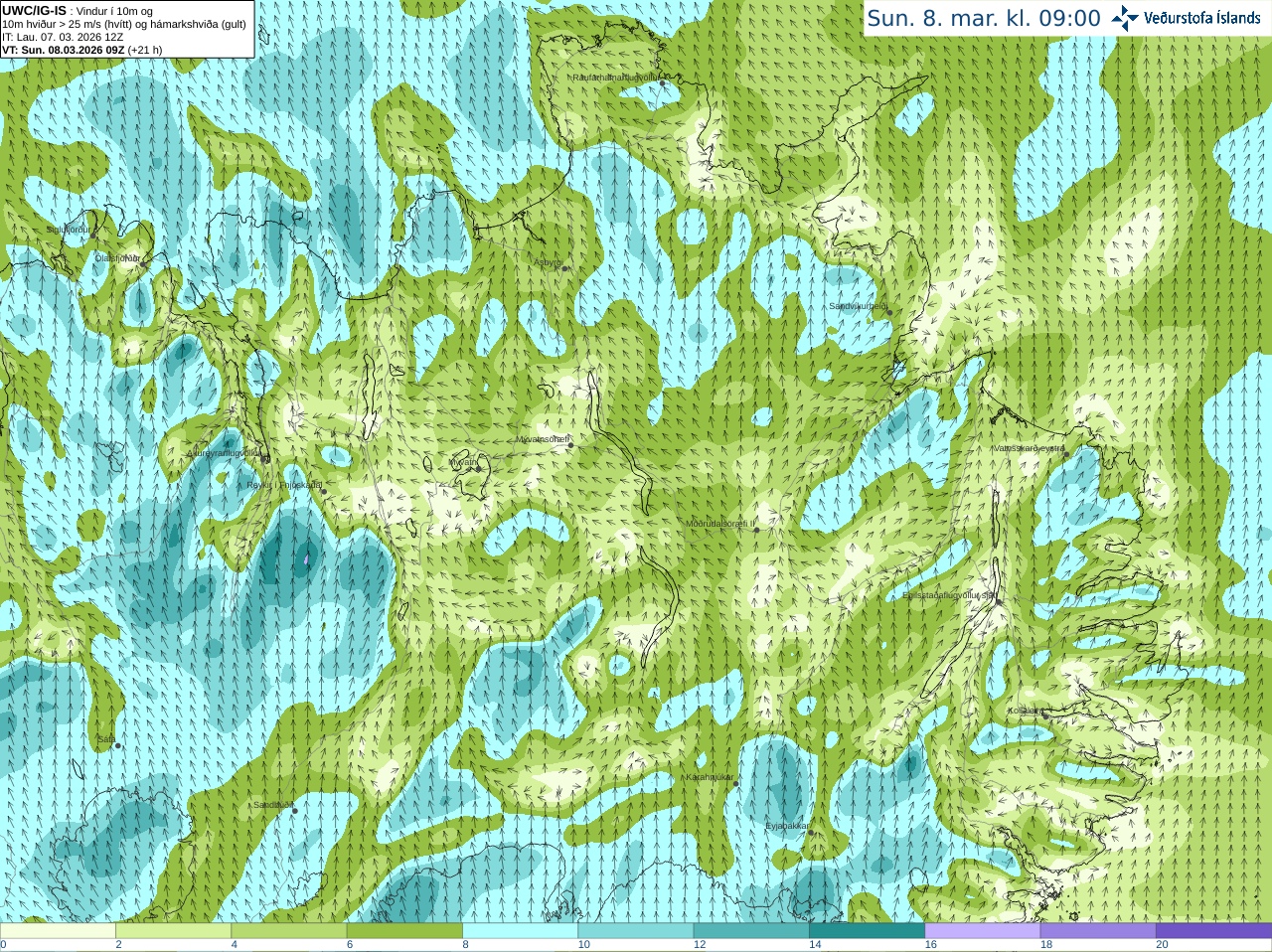Click the 2–4 m/s light green legend swatch
Image resolution: width=1272 pixels, height=952 pixels.
tap(174, 931)
